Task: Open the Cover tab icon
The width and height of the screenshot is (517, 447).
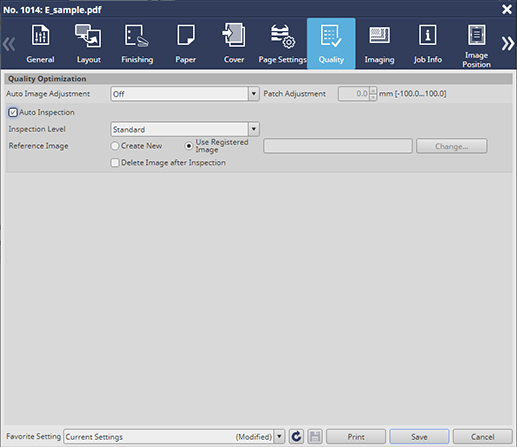Action: pyautogui.click(x=234, y=35)
